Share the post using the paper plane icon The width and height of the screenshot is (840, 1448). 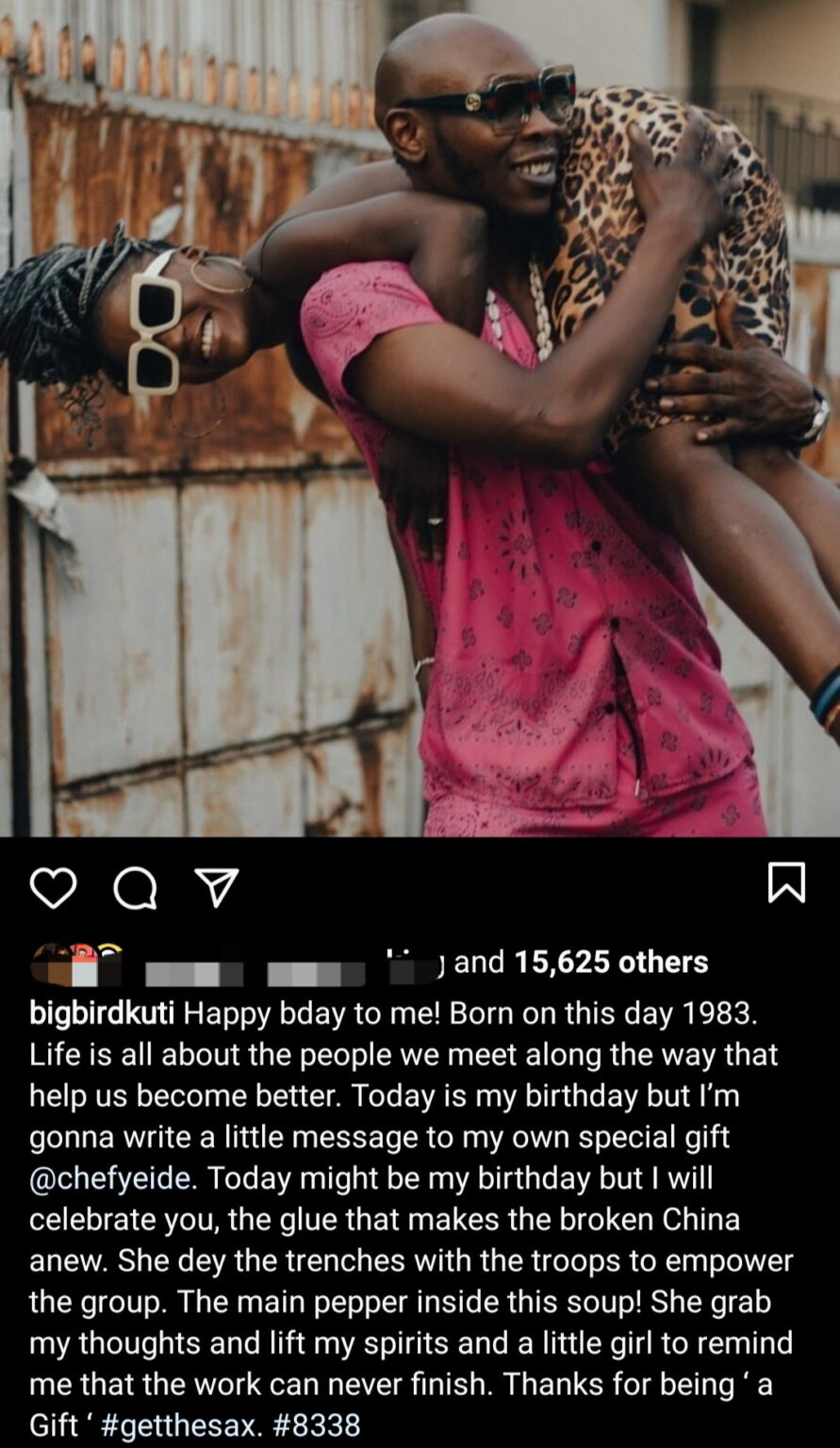click(x=216, y=887)
